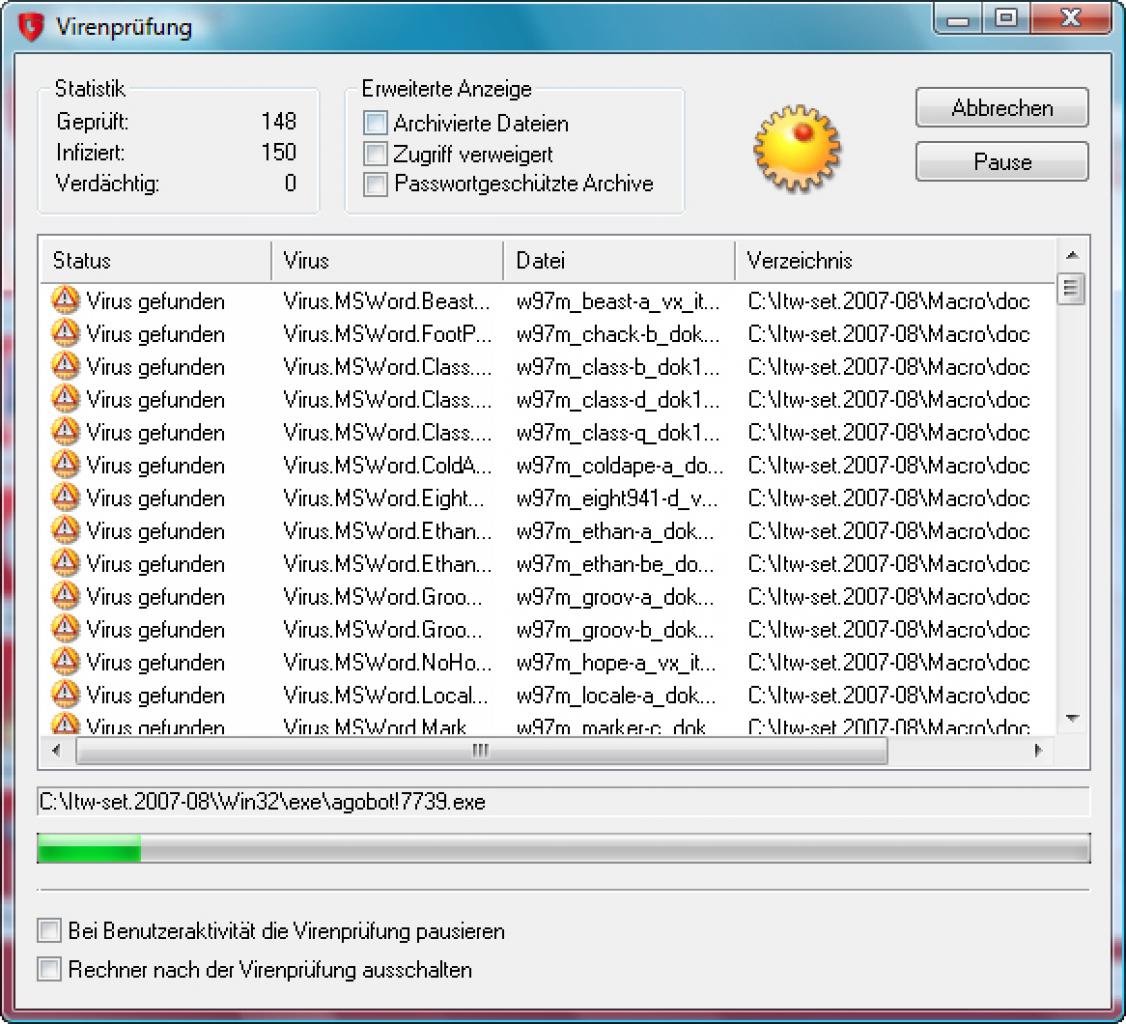Viewport: 1126px width, 1024px height.
Task: Click the vertical scrollbar up arrow
Action: pos(1072,255)
